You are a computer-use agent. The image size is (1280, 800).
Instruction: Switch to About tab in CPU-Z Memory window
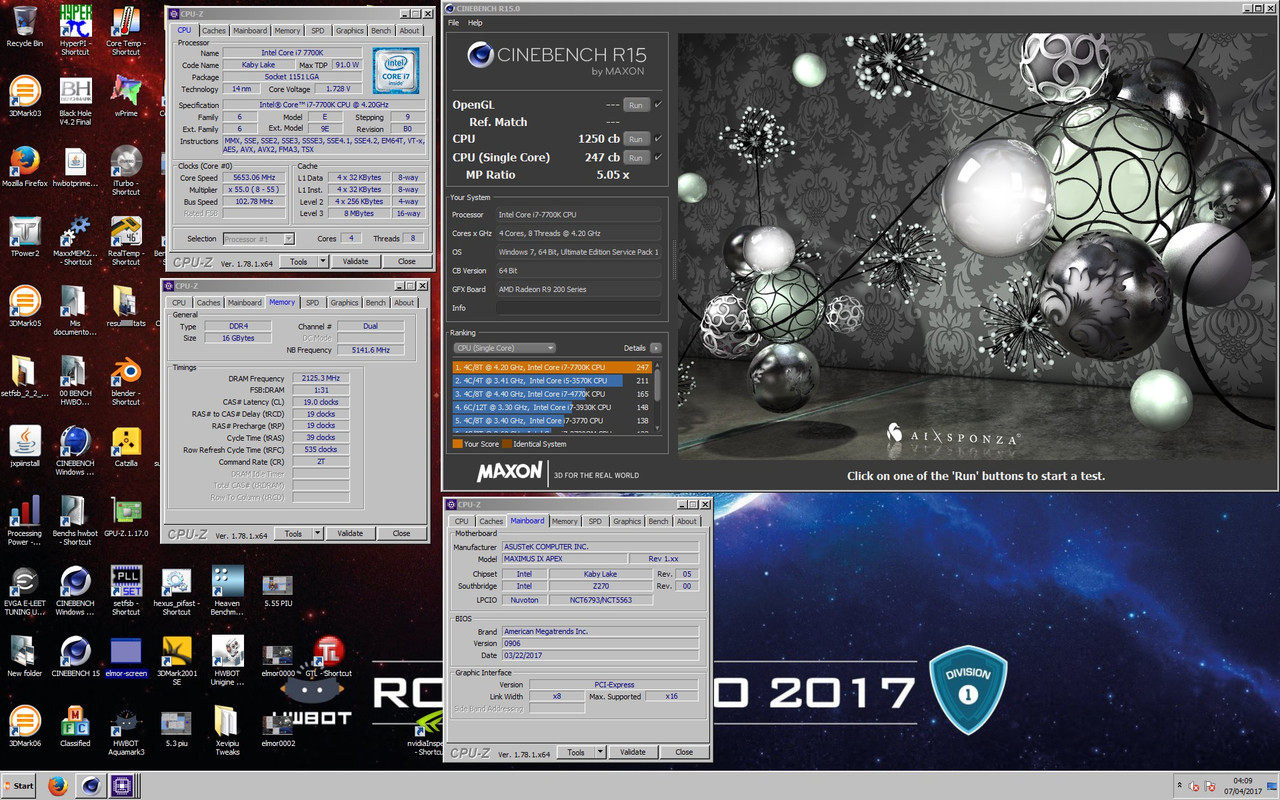(x=404, y=303)
